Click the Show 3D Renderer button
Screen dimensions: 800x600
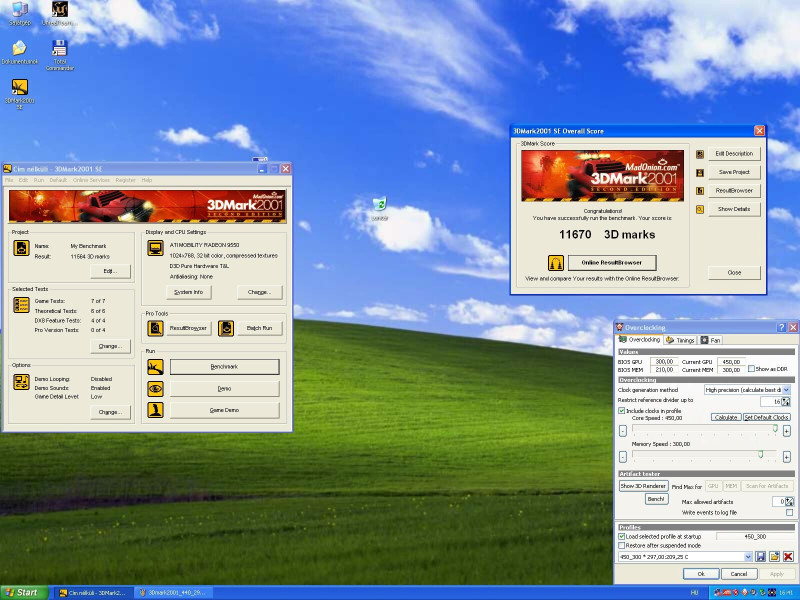click(x=643, y=486)
